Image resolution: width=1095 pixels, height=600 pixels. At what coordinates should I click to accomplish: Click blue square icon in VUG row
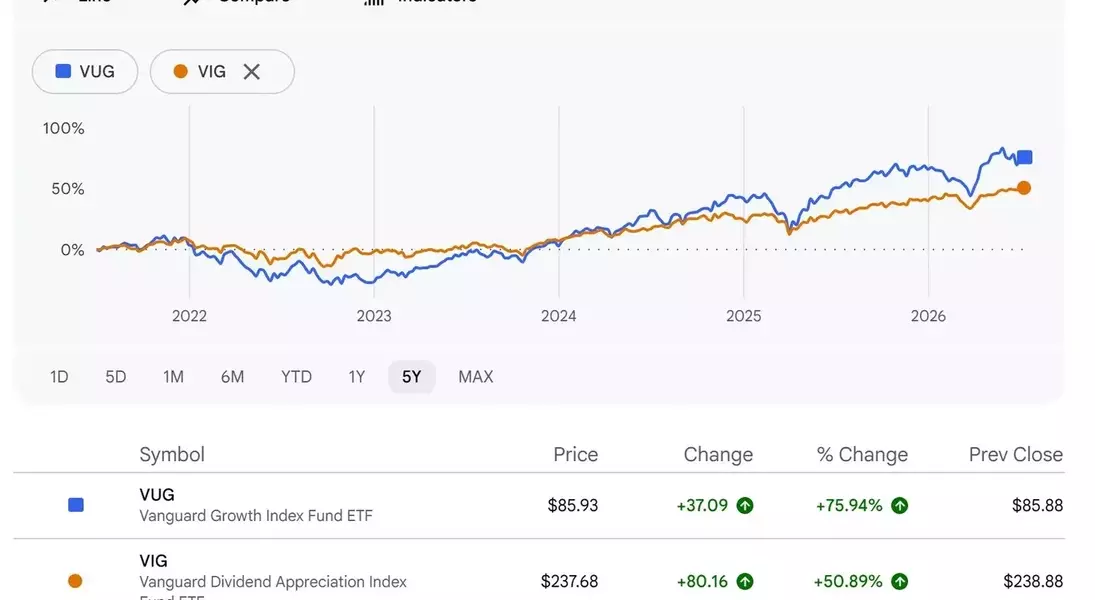(x=75, y=505)
